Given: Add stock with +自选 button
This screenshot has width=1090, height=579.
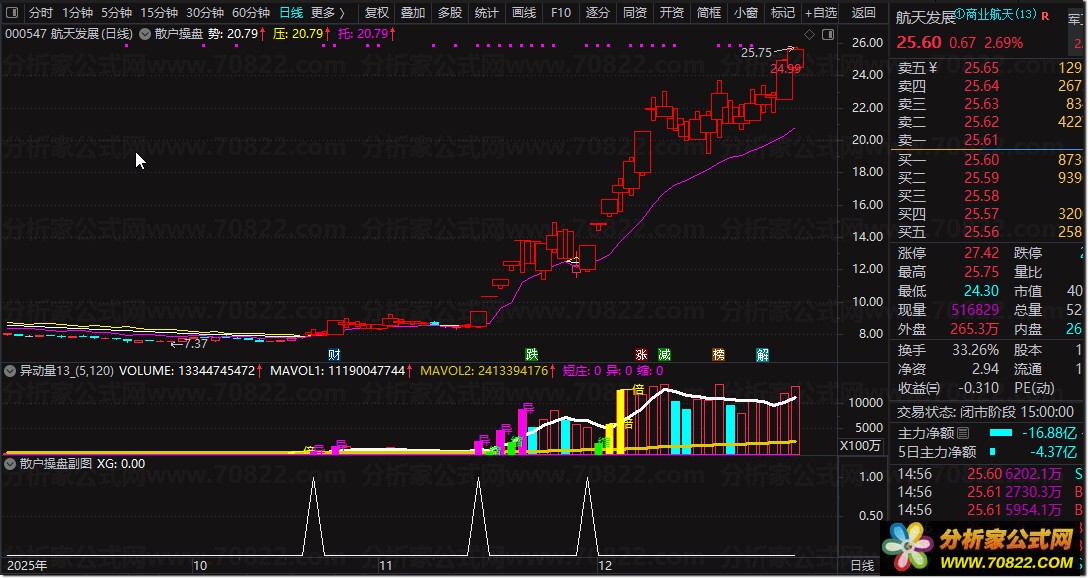Looking at the screenshot, I should [x=821, y=13].
